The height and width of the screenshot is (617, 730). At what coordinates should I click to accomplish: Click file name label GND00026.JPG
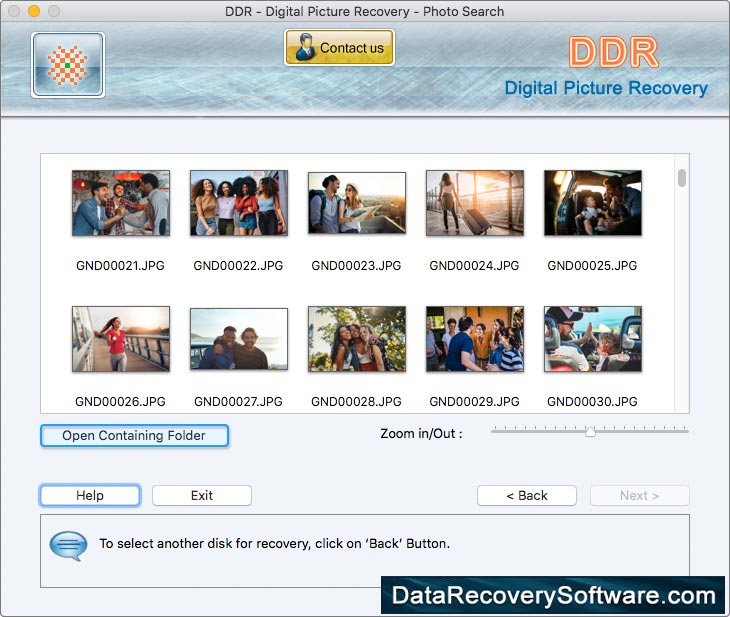coord(121,401)
